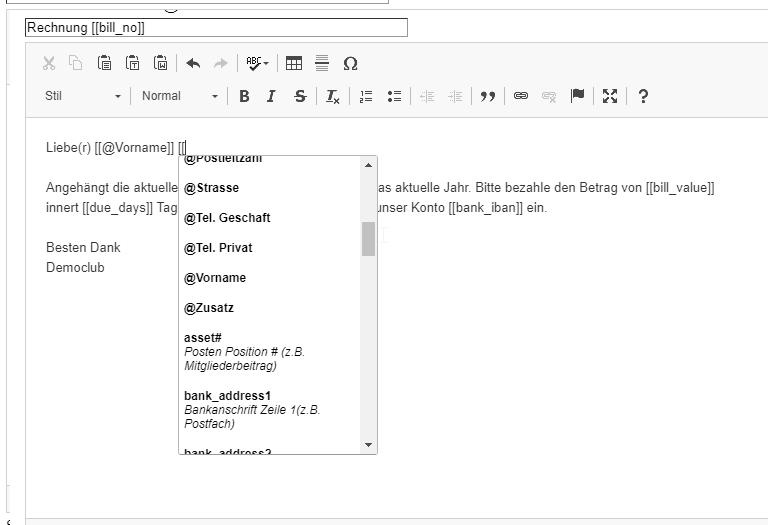Click the [[@Vorname]] placeholder in greeting
Viewport: 768px width, 525px height.
tap(134, 147)
